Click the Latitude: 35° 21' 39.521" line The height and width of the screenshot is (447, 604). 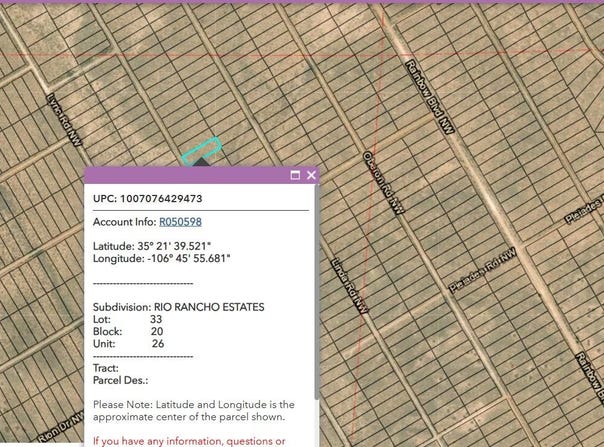pos(152,246)
